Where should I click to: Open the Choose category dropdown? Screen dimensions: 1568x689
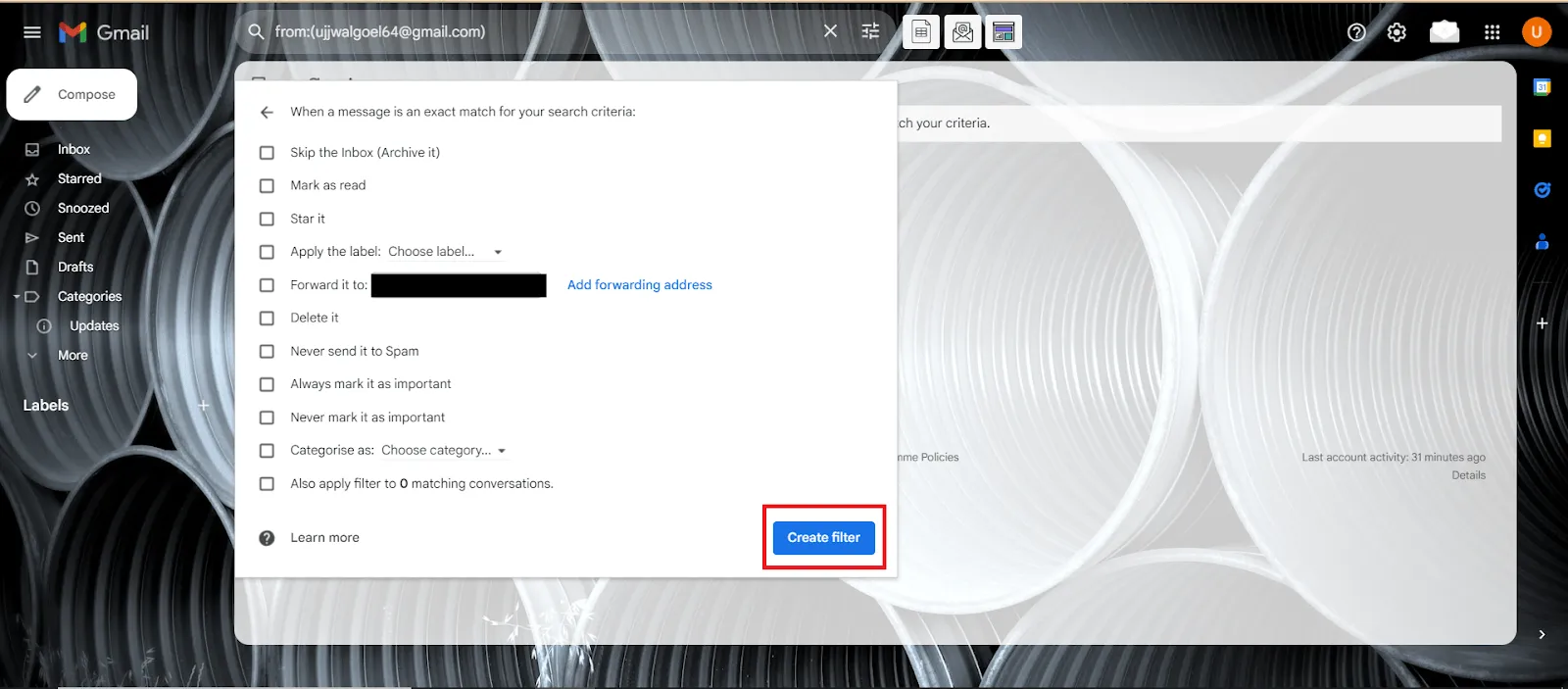444,451
